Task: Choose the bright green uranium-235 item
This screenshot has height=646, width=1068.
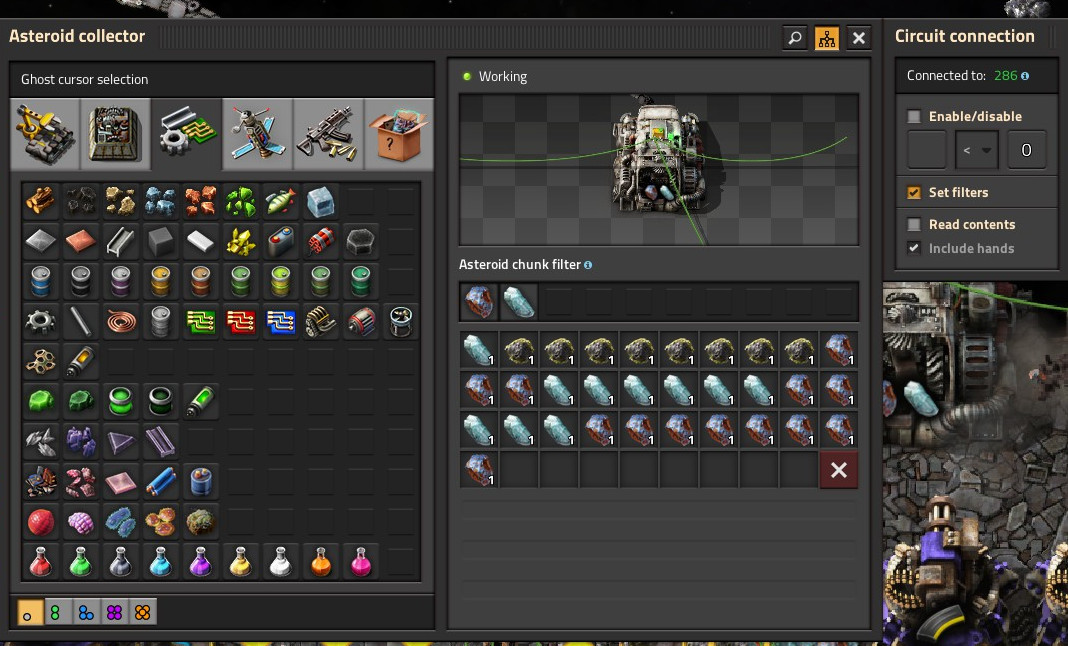Action: 41,401
